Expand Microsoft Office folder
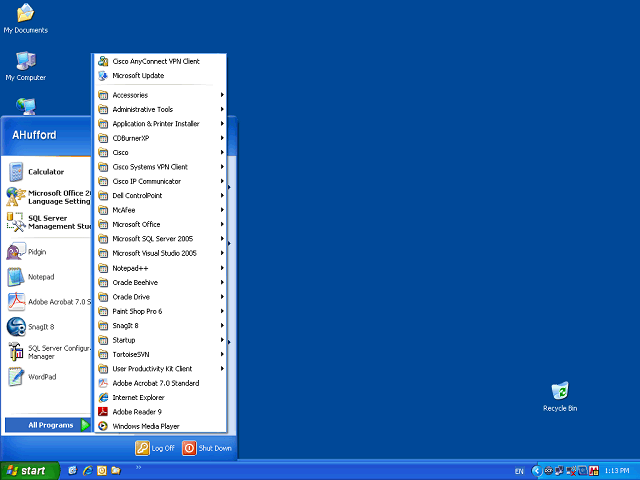This screenshot has height=480, width=640. coord(160,224)
